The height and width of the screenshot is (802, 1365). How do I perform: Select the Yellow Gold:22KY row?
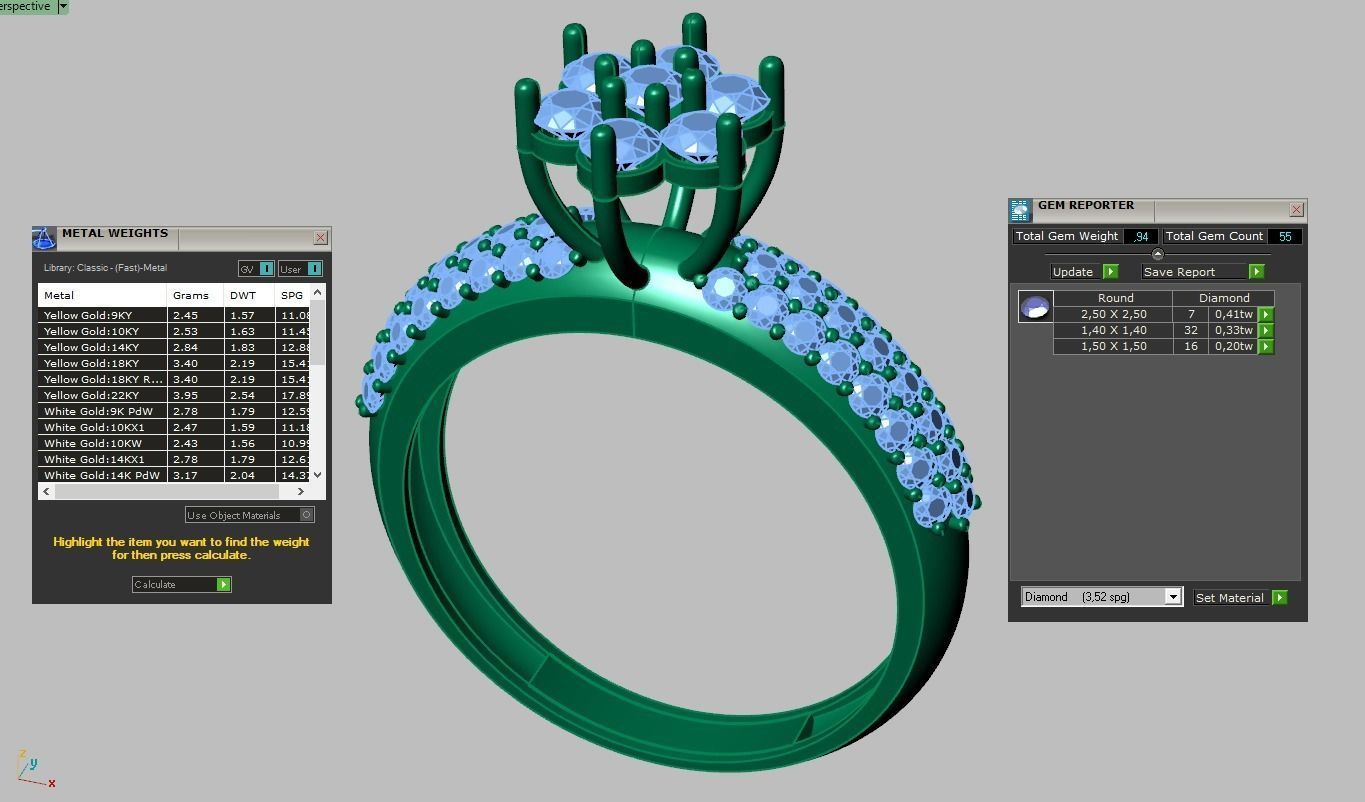(x=175, y=395)
